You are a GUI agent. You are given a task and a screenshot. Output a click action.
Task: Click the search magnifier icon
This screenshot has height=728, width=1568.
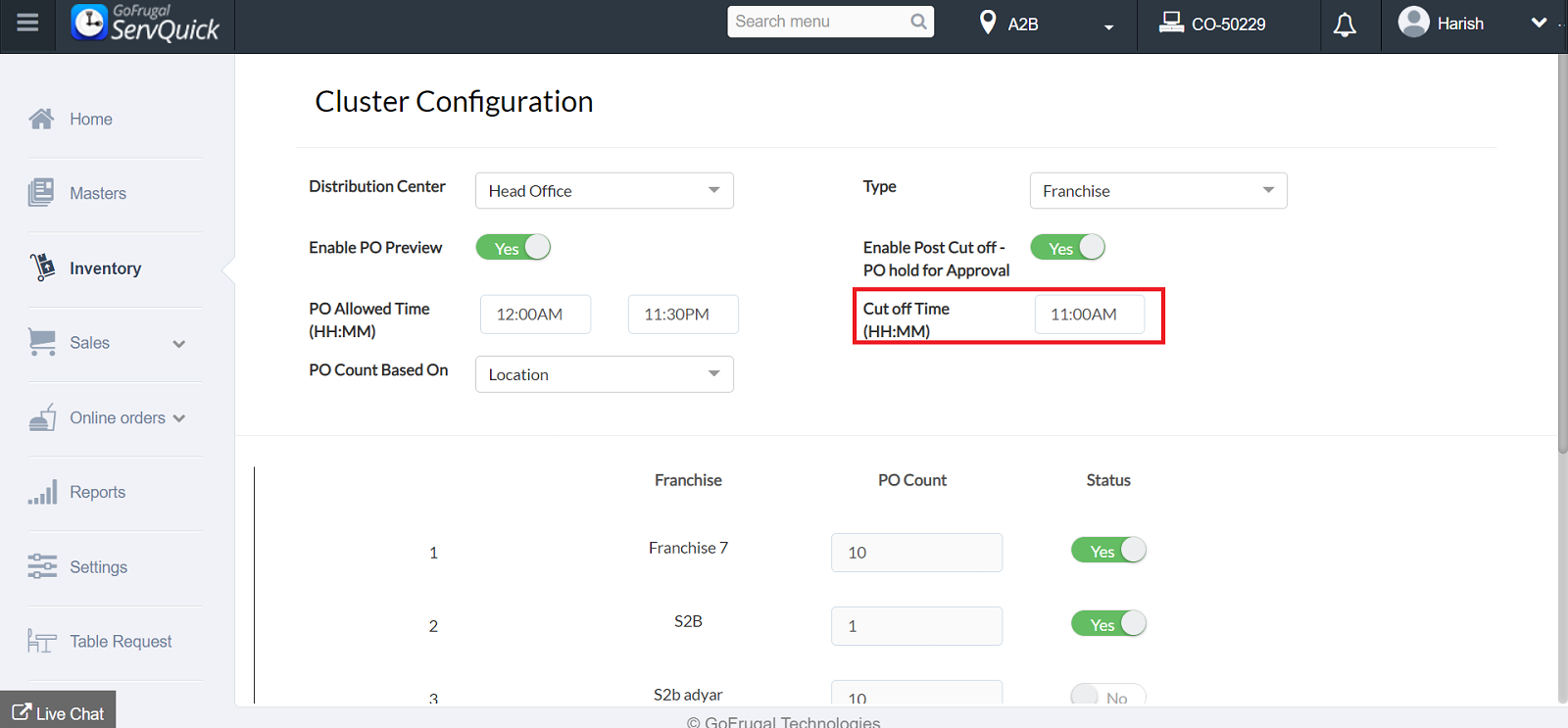918,22
